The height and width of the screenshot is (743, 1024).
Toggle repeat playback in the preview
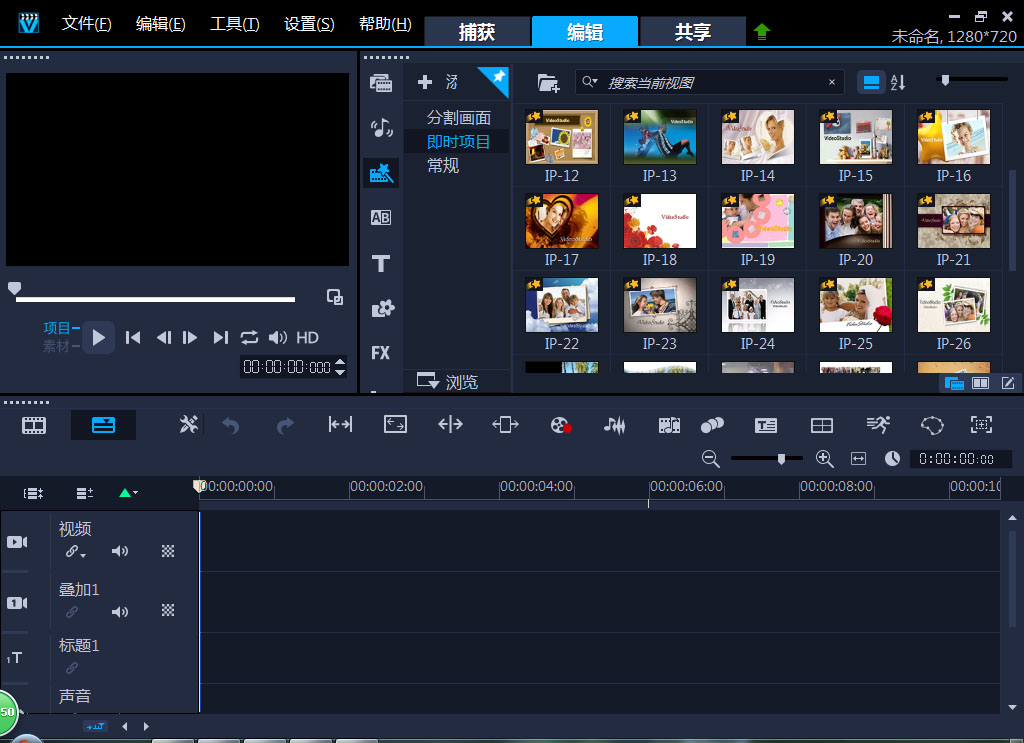pyautogui.click(x=249, y=338)
